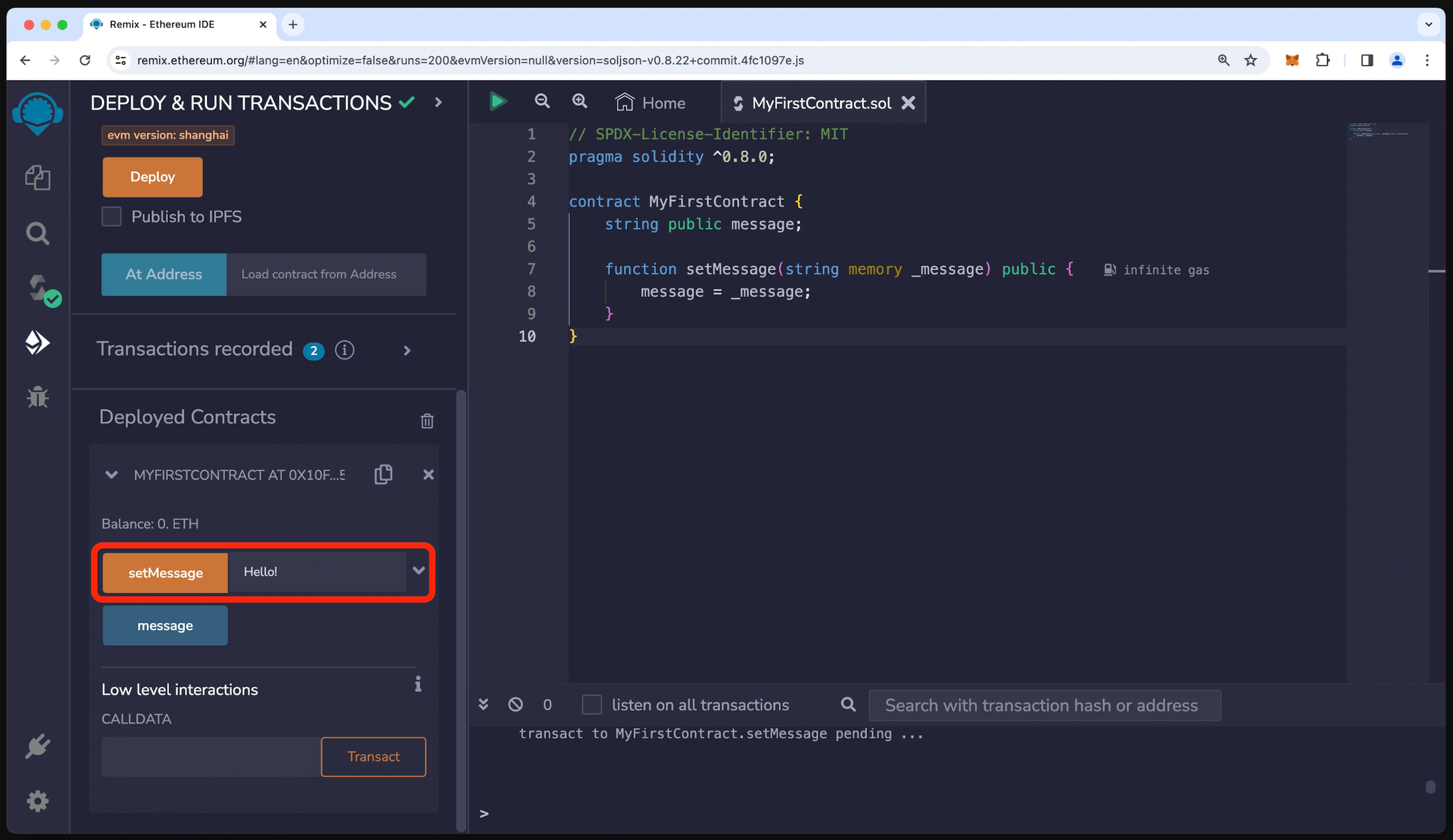View site information icon in address bar
The height and width of the screenshot is (840, 1453).
coord(120,61)
